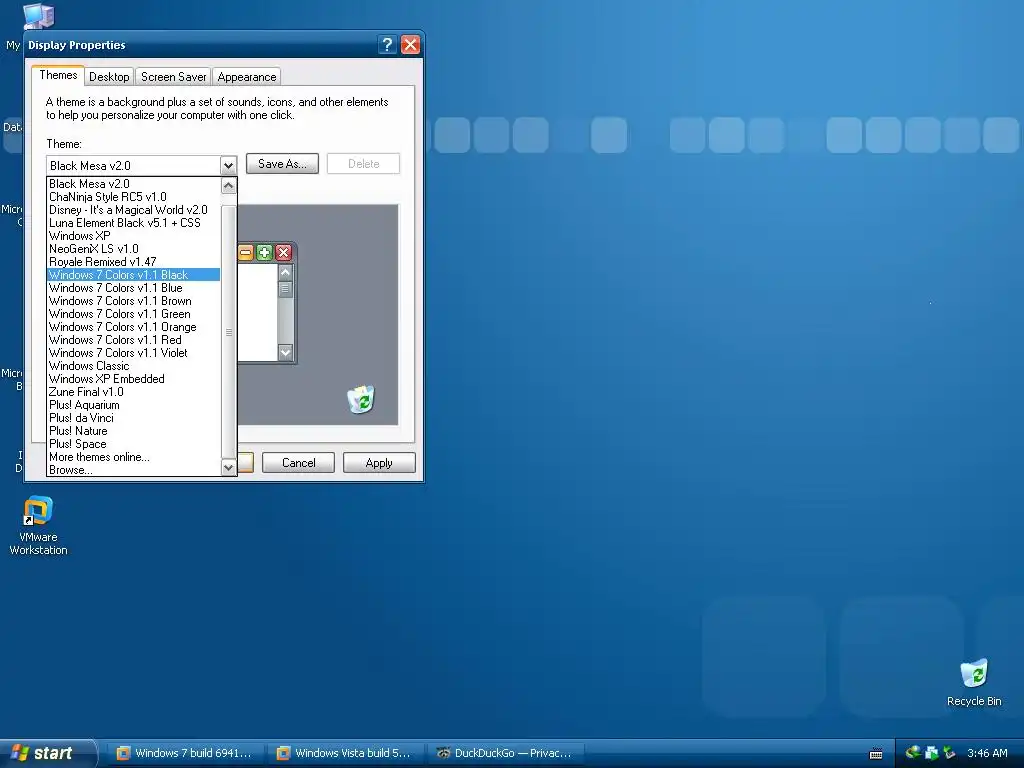This screenshot has height=768, width=1024.
Task: Click preview window scrollbar up arrow
Action: point(285,272)
